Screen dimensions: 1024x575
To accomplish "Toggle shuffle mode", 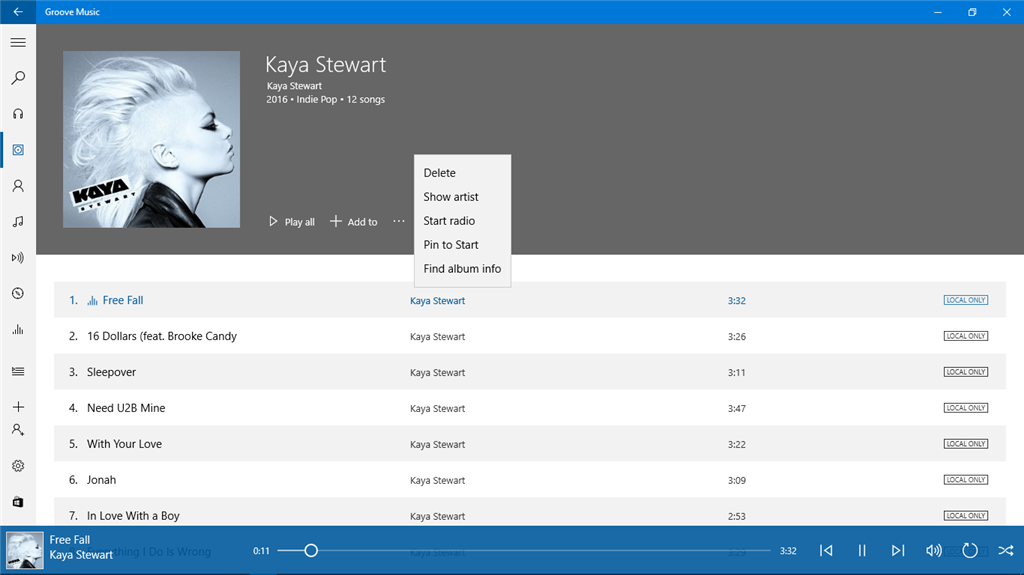I will 1006,551.
